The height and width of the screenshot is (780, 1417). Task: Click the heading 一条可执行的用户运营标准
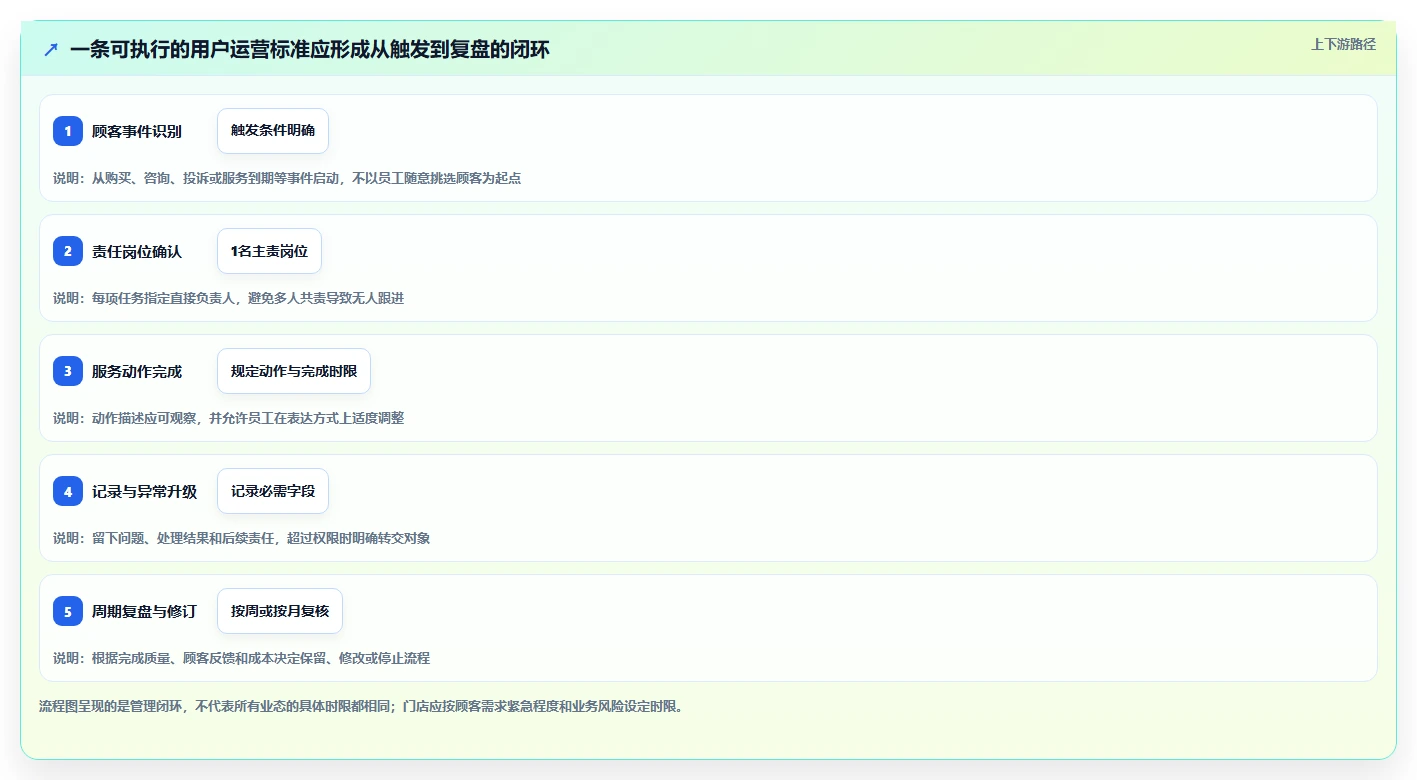[x=310, y=49]
